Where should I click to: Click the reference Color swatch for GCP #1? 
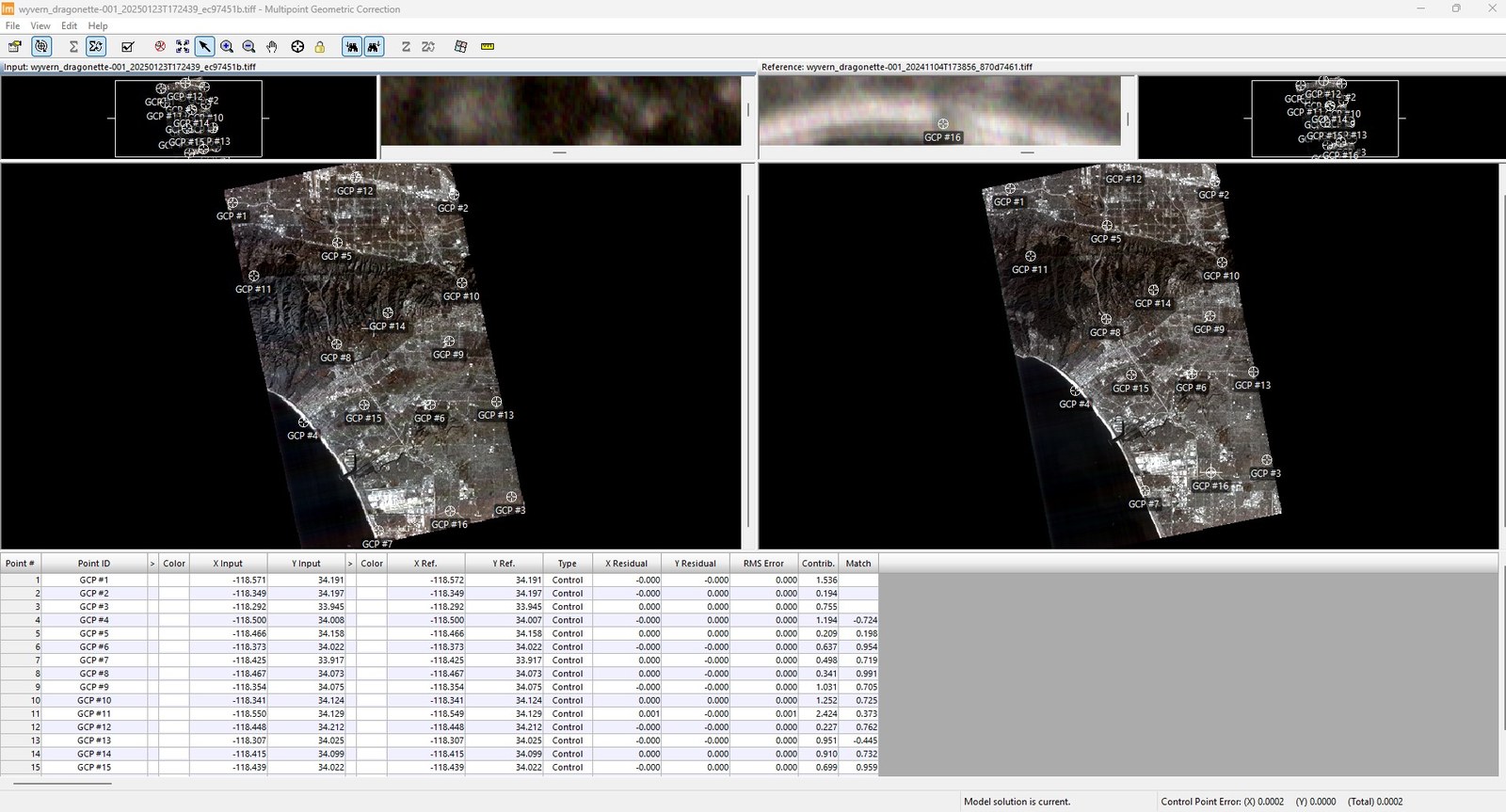click(x=372, y=580)
